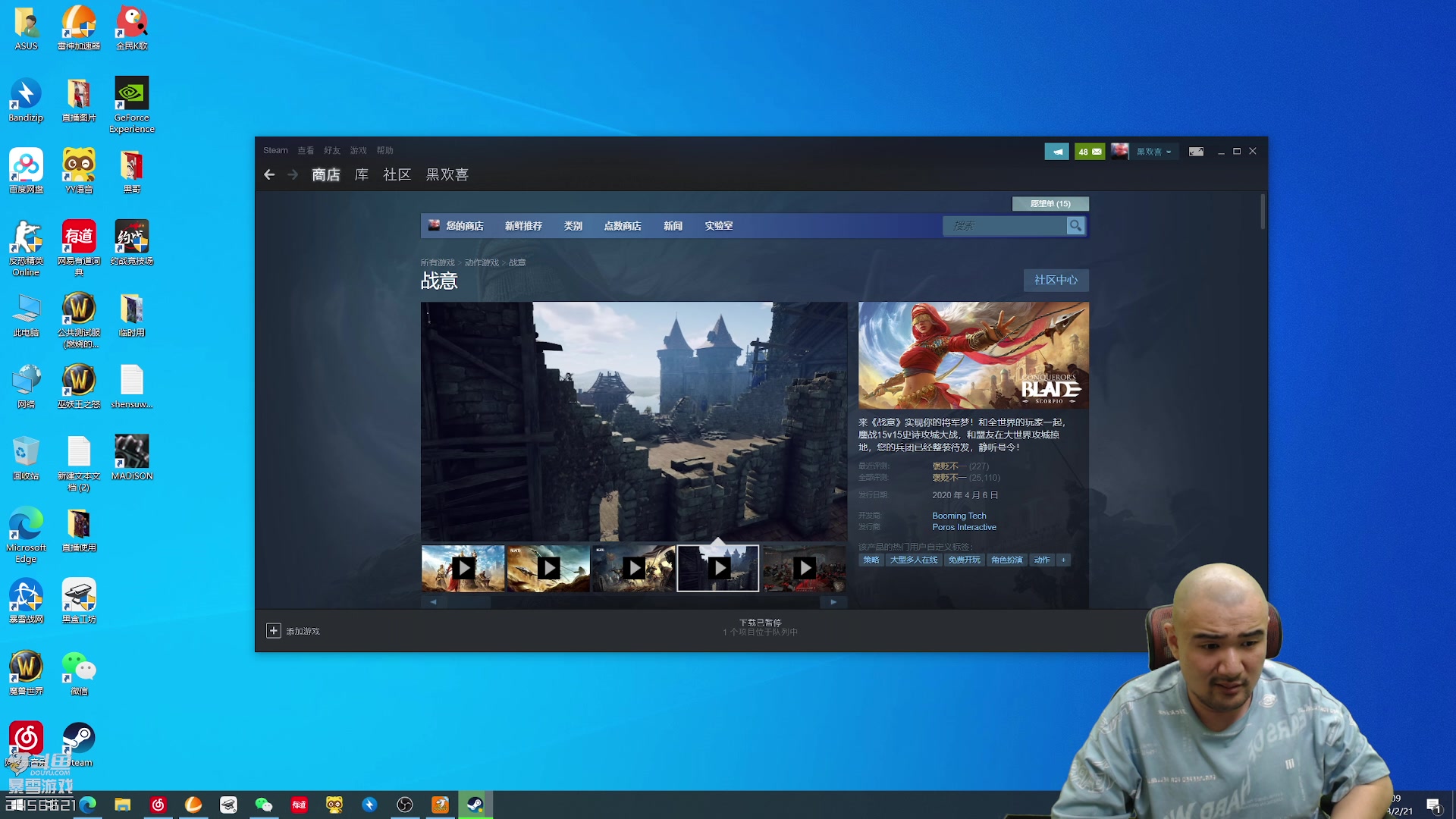Image resolution: width=1456 pixels, height=819 pixels.
Task: Expand the 黑欢喜 account dropdown
Action: tap(1153, 152)
